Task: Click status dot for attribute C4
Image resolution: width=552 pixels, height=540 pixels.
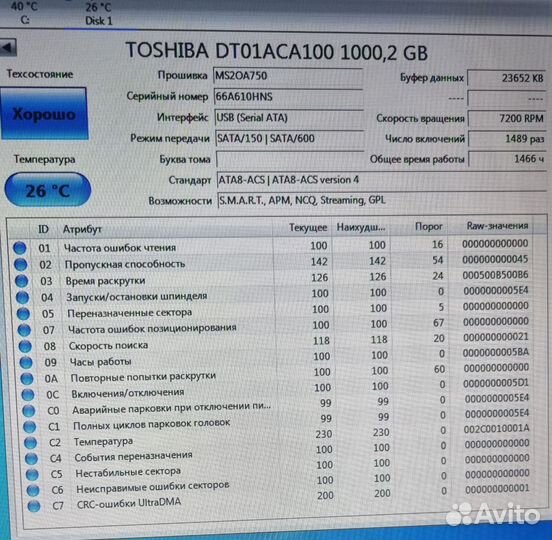Action: [x=31, y=459]
